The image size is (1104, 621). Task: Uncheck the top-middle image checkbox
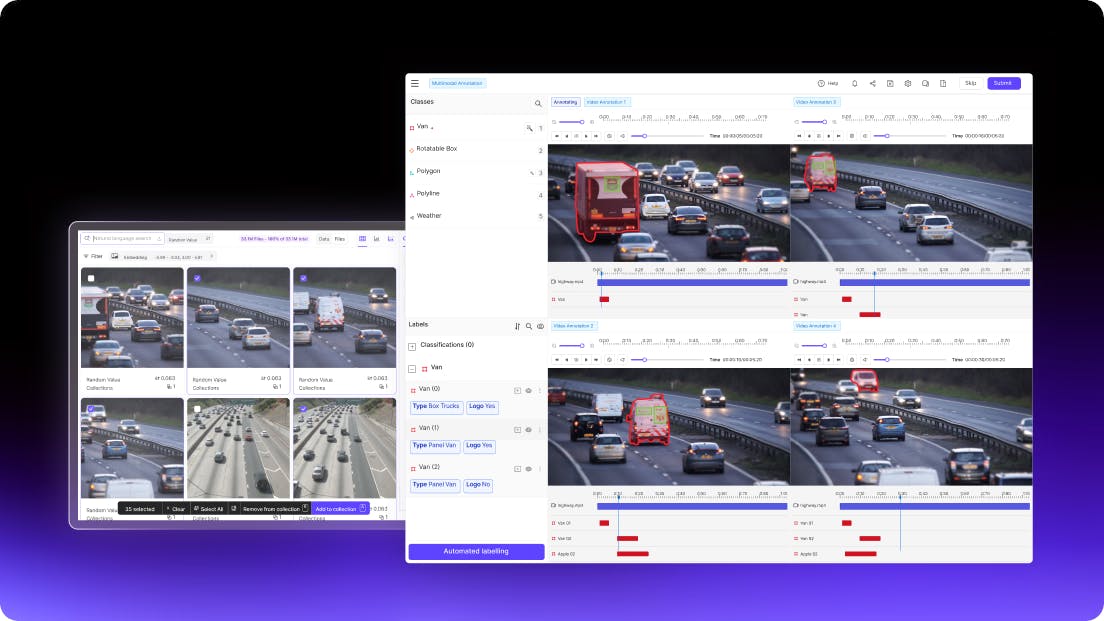click(x=197, y=278)
